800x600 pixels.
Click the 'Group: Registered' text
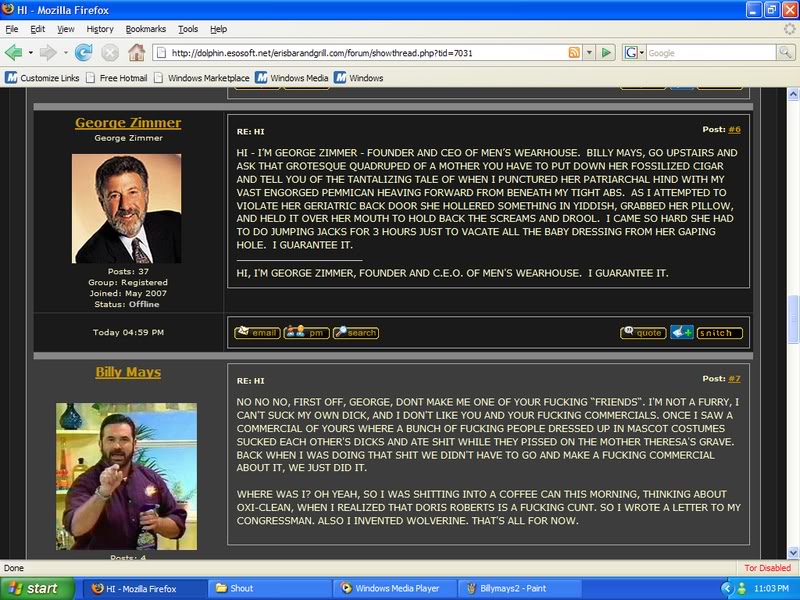pyautogui.click(x=128, y=282)
